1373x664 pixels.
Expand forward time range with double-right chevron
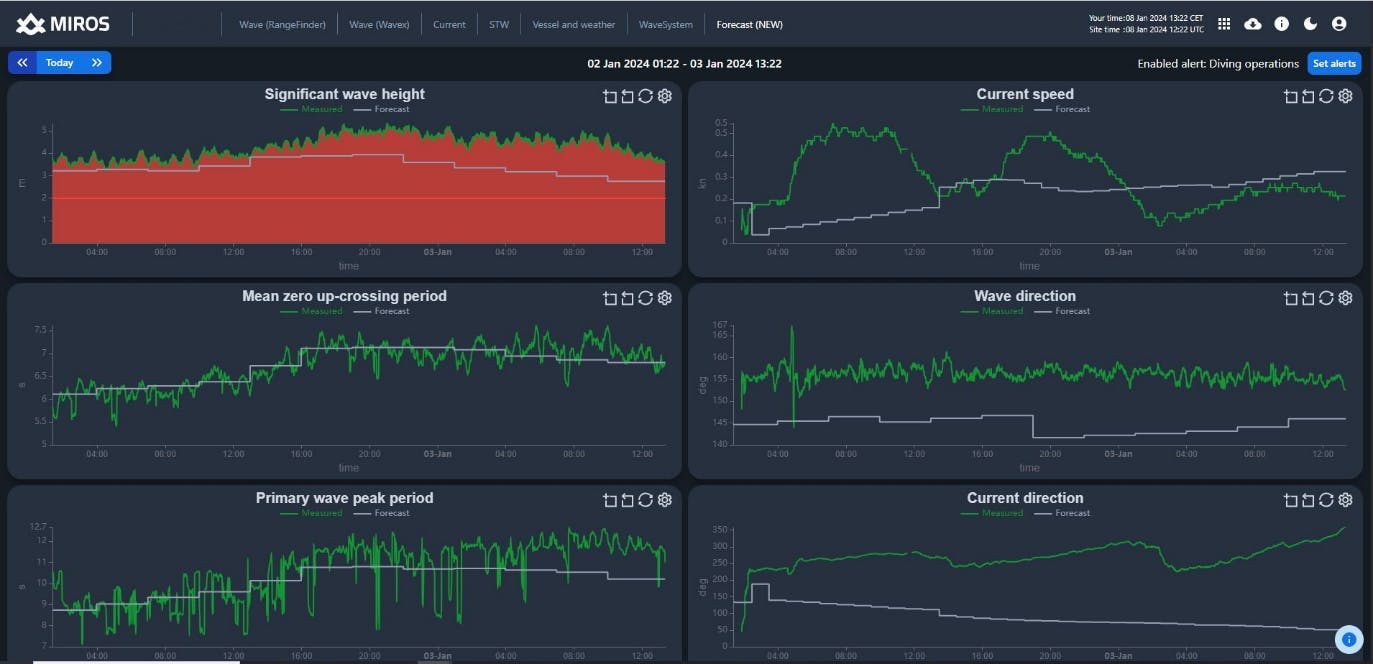[96, 62]
